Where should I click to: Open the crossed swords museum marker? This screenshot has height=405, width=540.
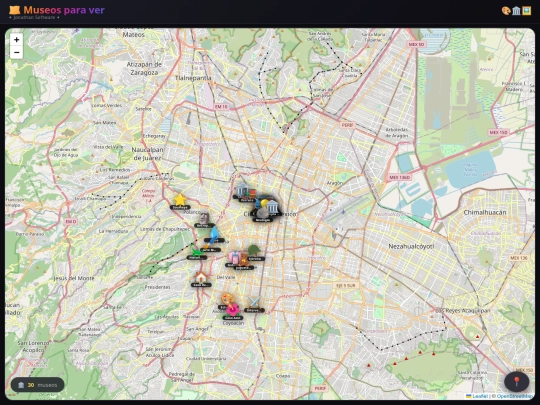(255, 302)
